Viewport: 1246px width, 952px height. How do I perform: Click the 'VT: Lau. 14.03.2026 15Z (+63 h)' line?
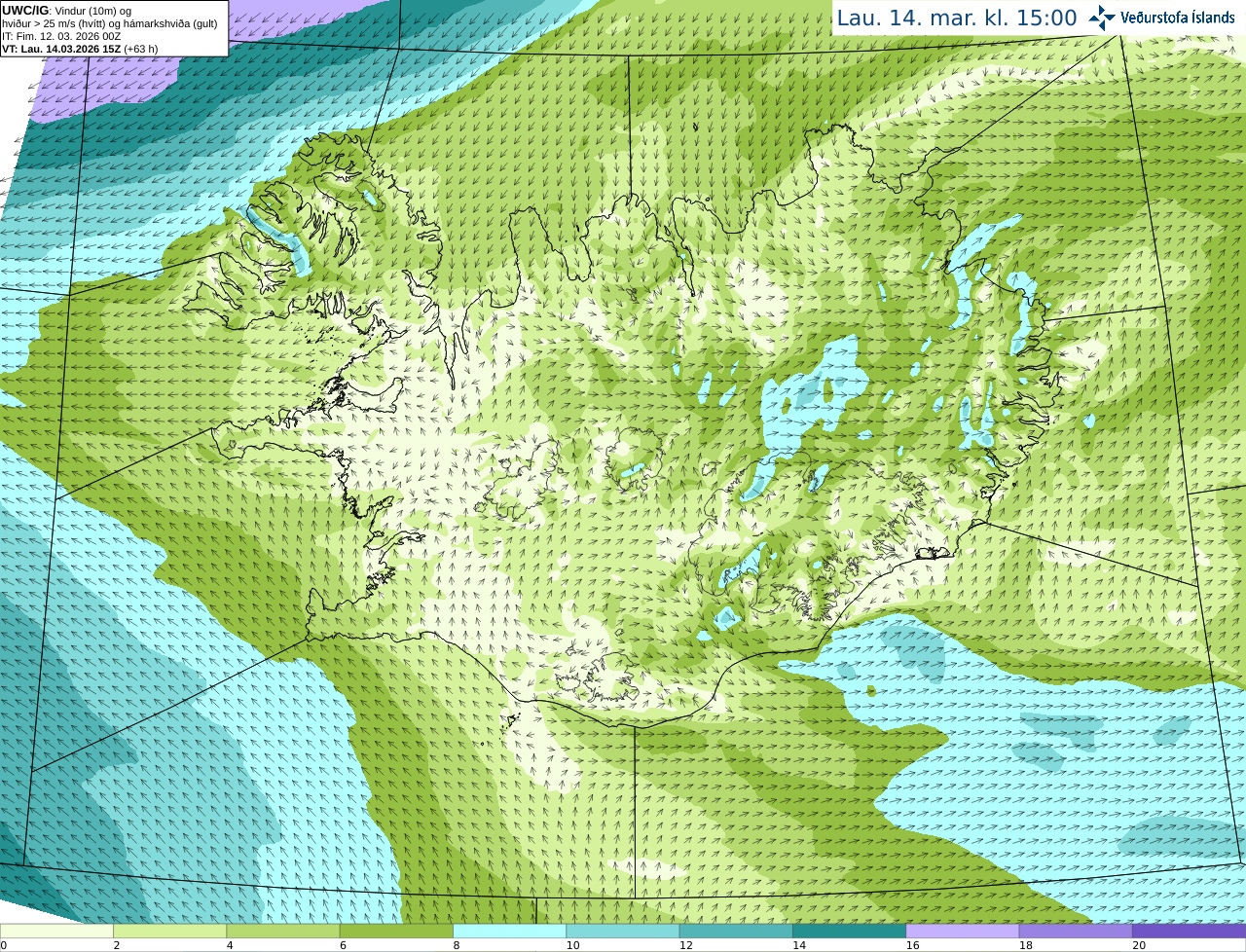80,49
